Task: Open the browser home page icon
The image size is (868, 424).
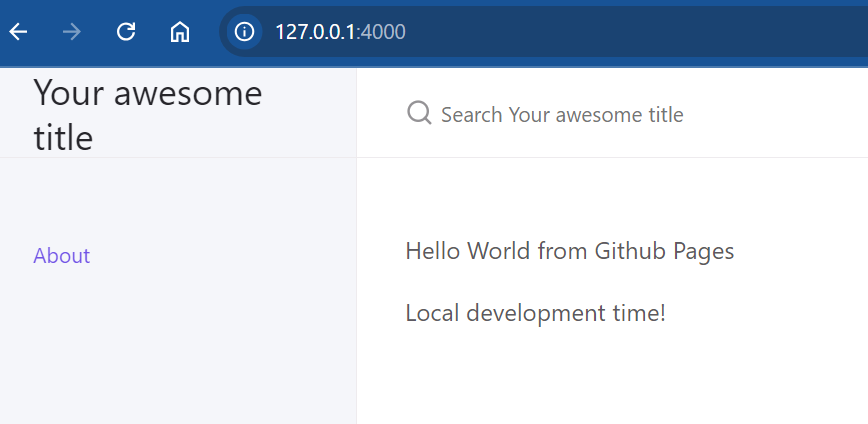Action: pyautogui.click(x=179, y=32)
